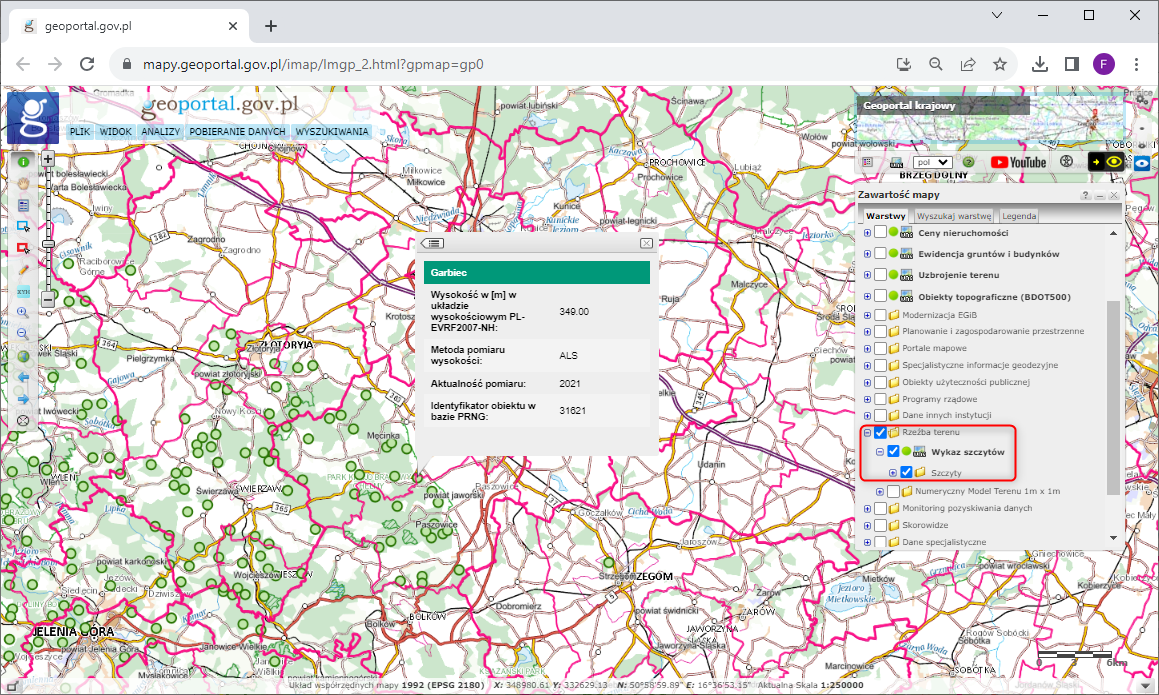Activate the hand pan tool

point(23,183)
